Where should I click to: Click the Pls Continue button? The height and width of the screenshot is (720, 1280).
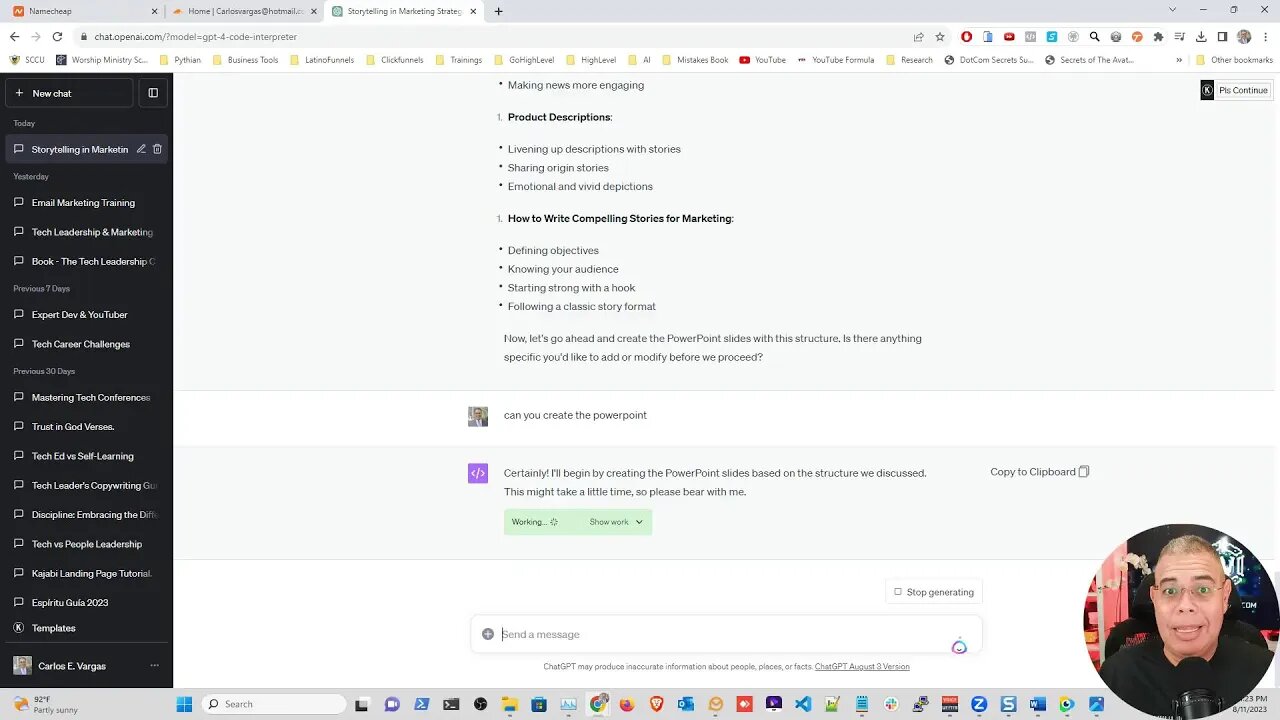coord(1235,90)
